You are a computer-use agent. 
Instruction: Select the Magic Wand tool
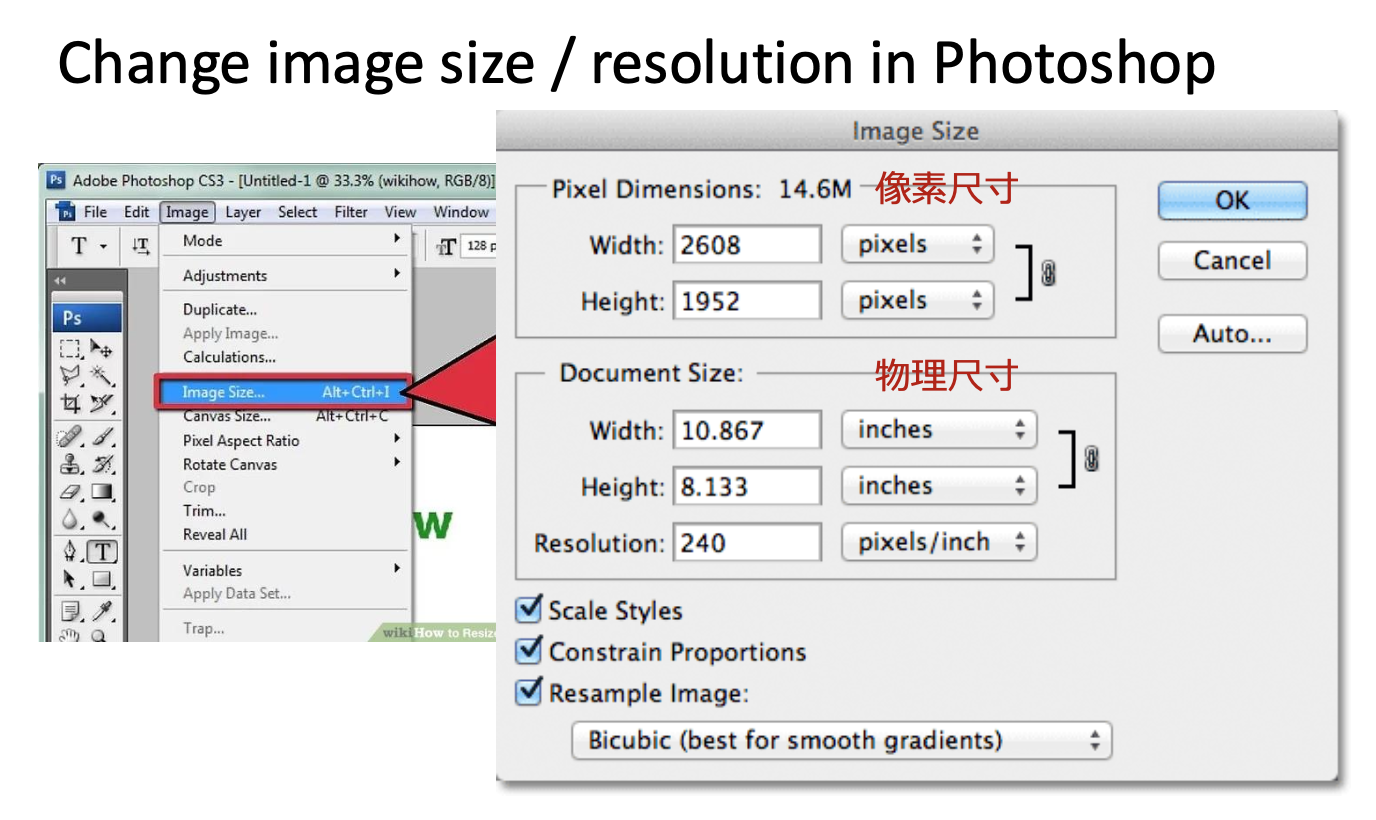tap(102, 376)
